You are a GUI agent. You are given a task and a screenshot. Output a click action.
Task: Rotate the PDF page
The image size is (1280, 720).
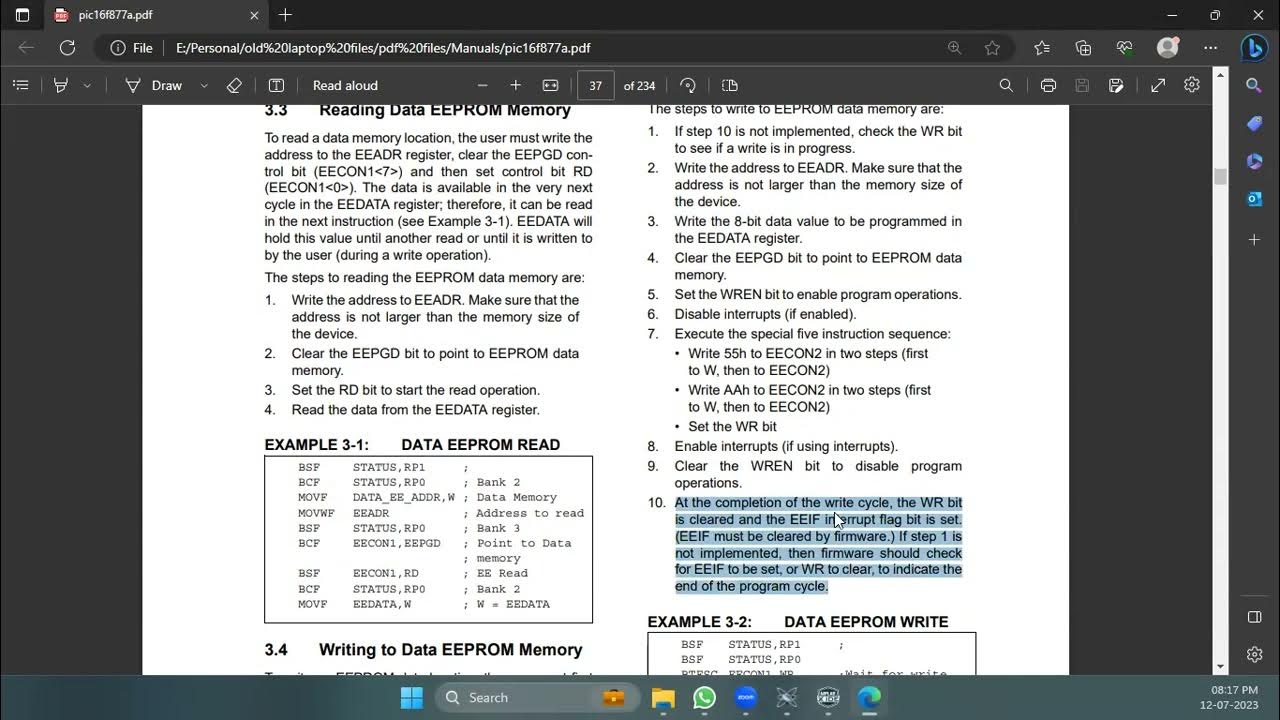687,85
